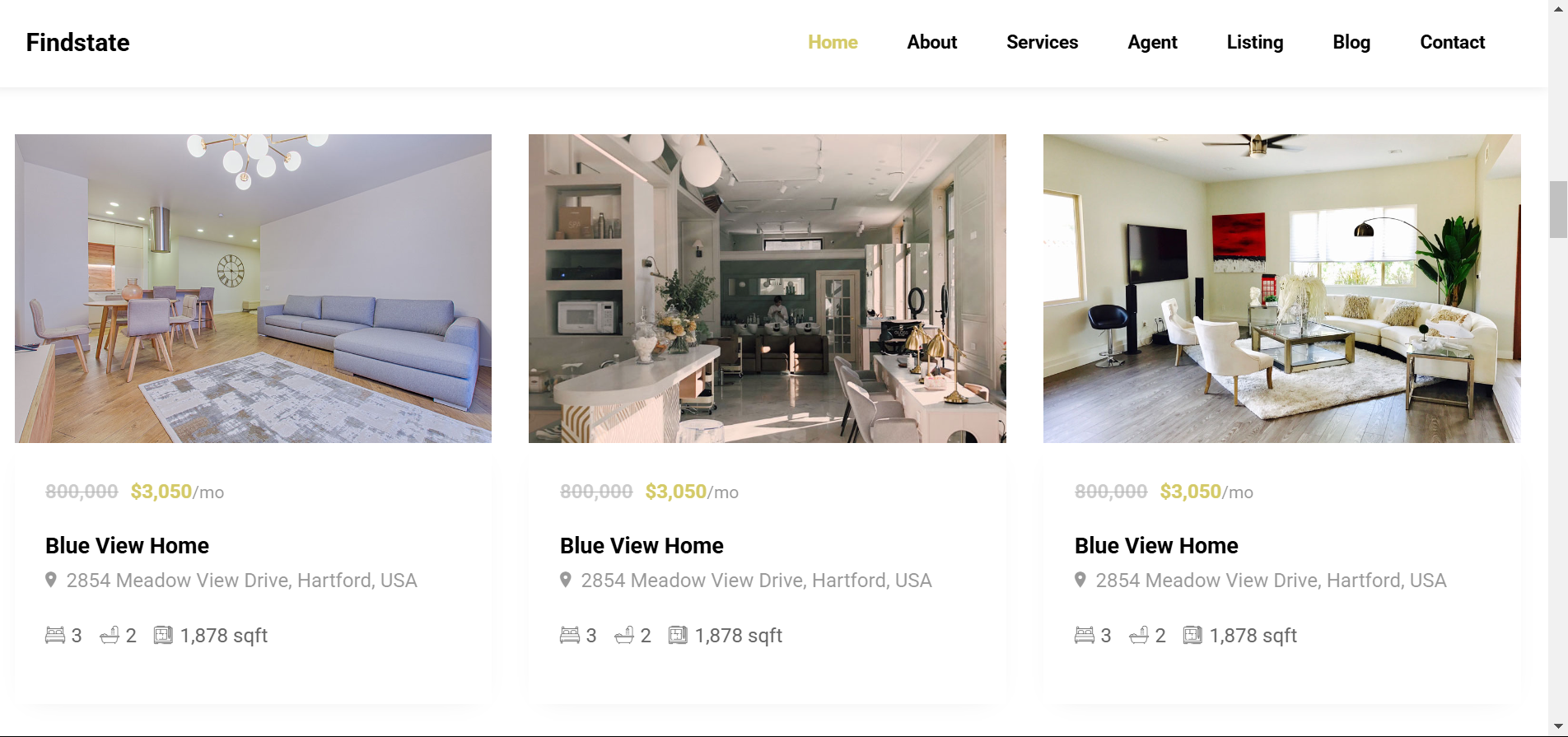The height and width of the screenshot is (737, 1568).
Task: Open the salon interior photo in the middle
Action: pos(768,288)
